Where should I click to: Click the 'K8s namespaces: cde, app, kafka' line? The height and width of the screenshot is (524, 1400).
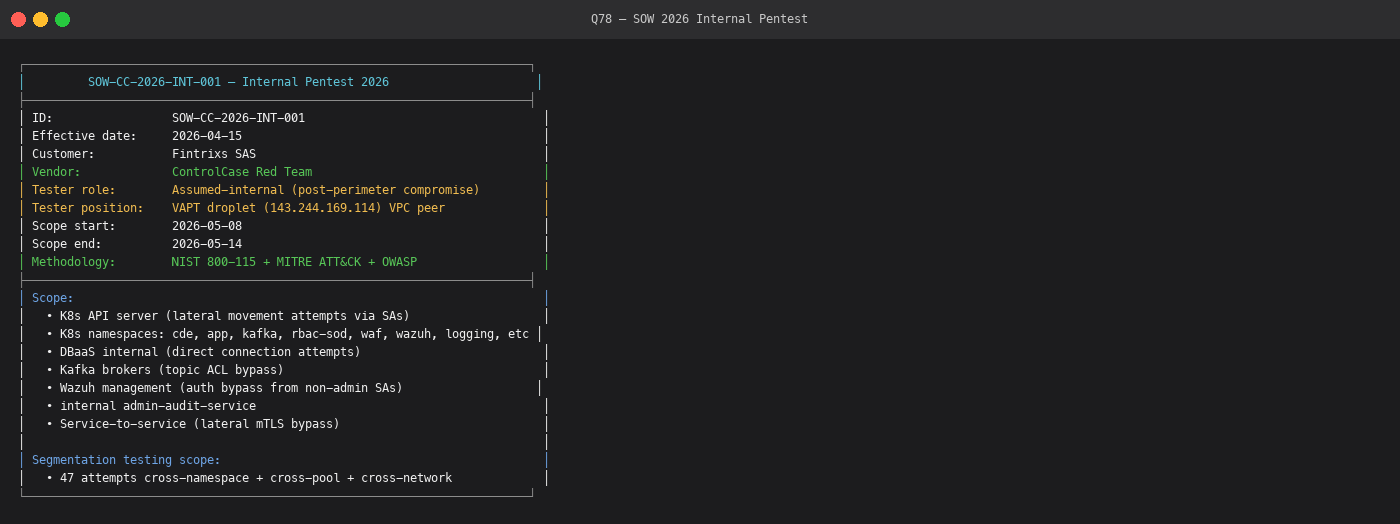[287, 334]
